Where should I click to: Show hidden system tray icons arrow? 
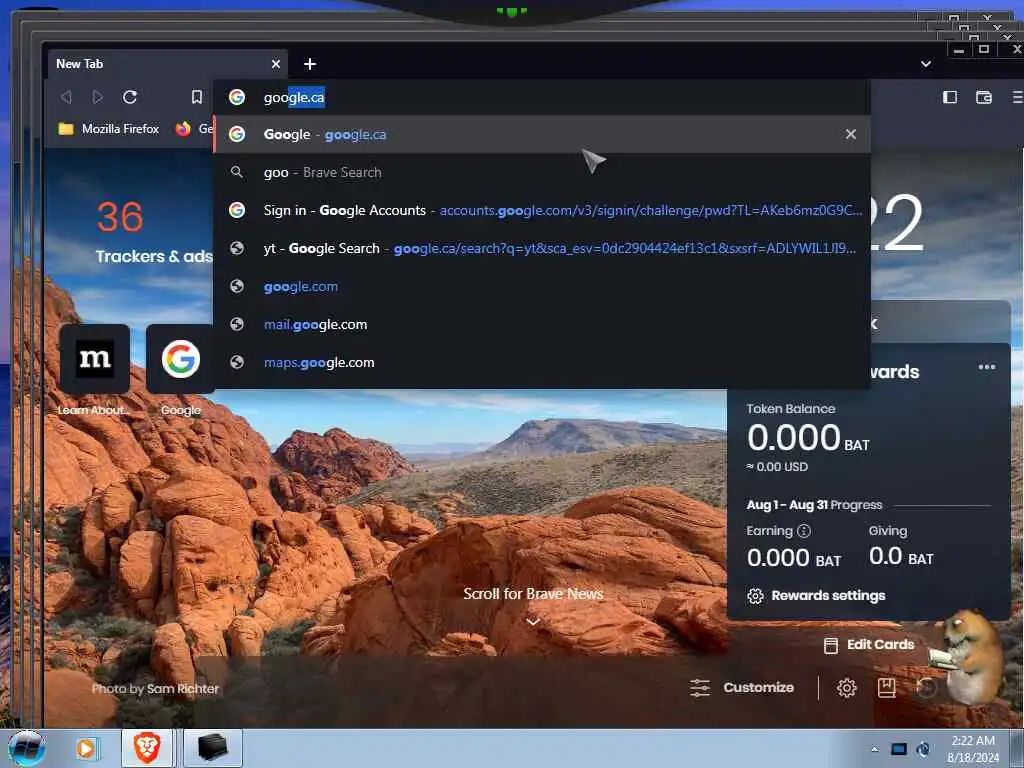pyautogui.click(x=874, y=750)
